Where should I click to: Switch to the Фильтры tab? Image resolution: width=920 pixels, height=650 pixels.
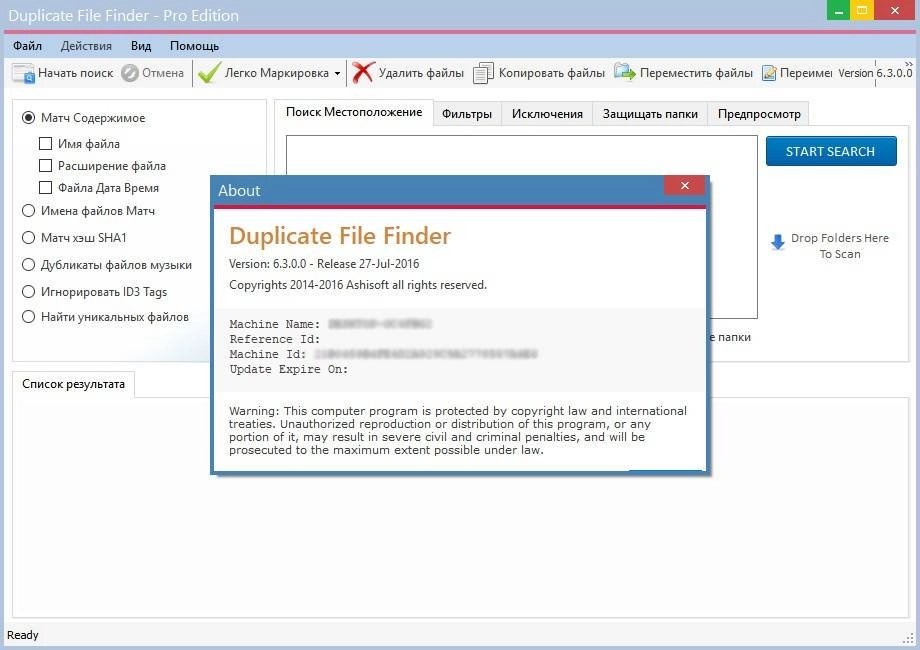point(467,114)
